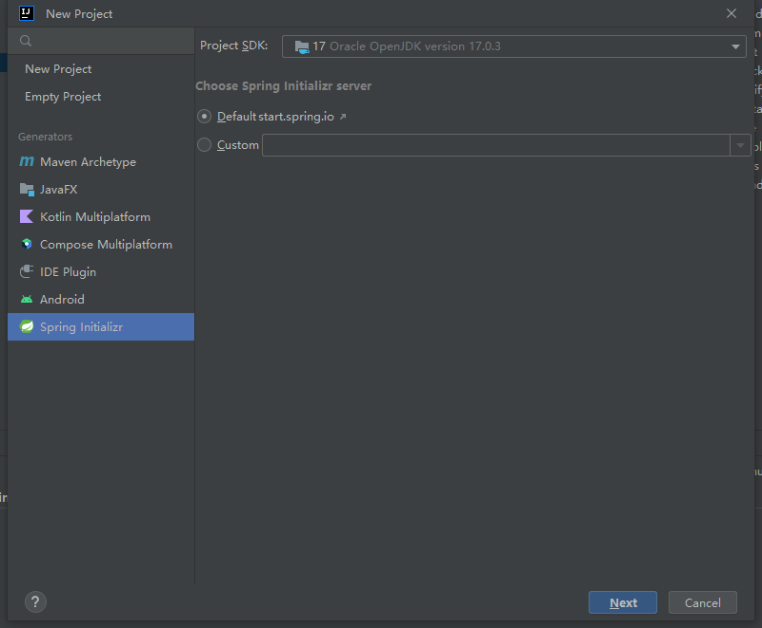Choose Android generator
Image resolution: width=762 pixels, height=628 pixels.
[x=101, y=299]
